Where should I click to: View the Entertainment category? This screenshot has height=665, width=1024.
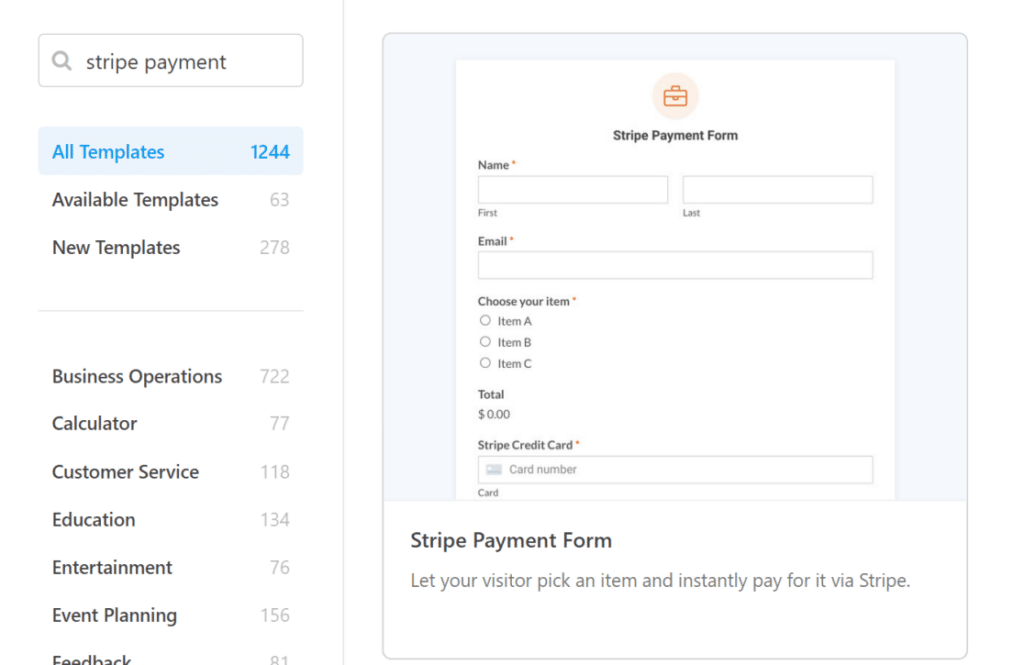112,567
